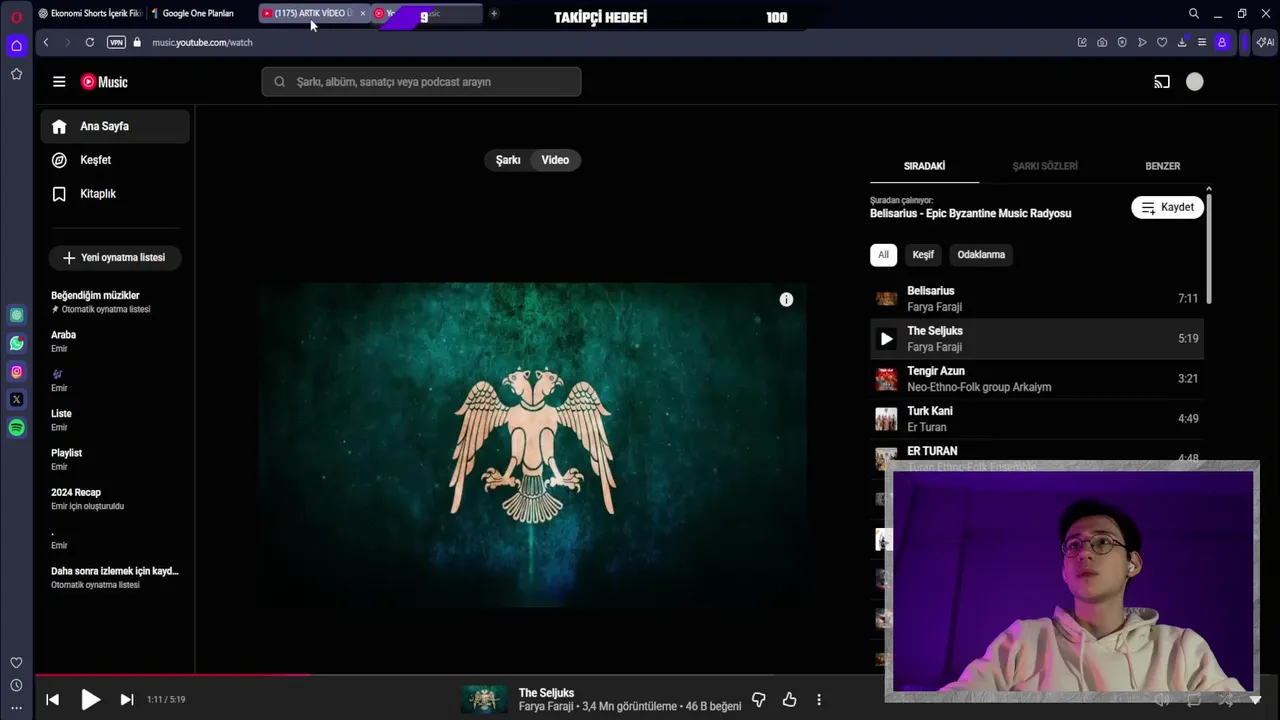
Task: Open ChatGPT in the Opera sidebar
Action: point(16,315)
